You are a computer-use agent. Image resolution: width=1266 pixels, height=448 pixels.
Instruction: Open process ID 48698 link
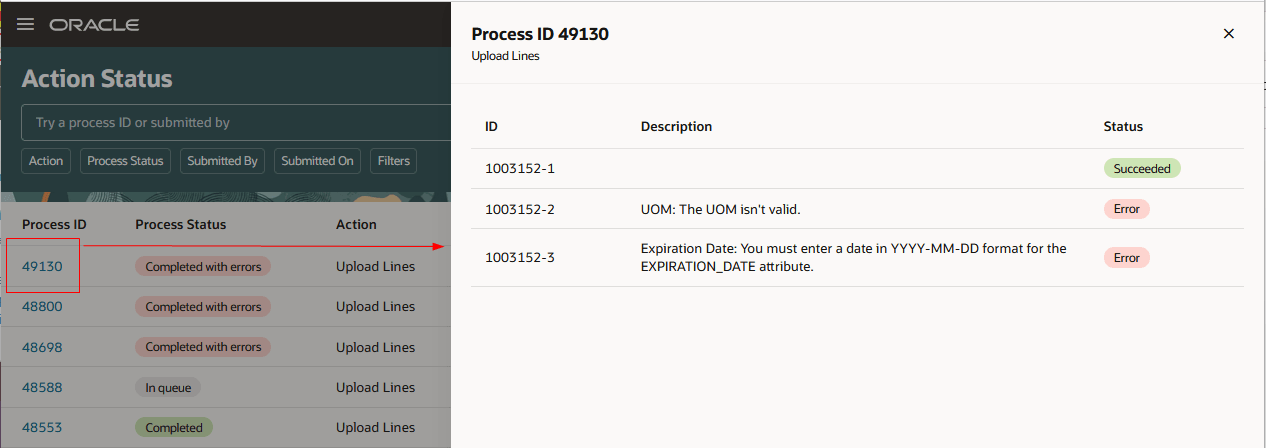pos(42,347)
